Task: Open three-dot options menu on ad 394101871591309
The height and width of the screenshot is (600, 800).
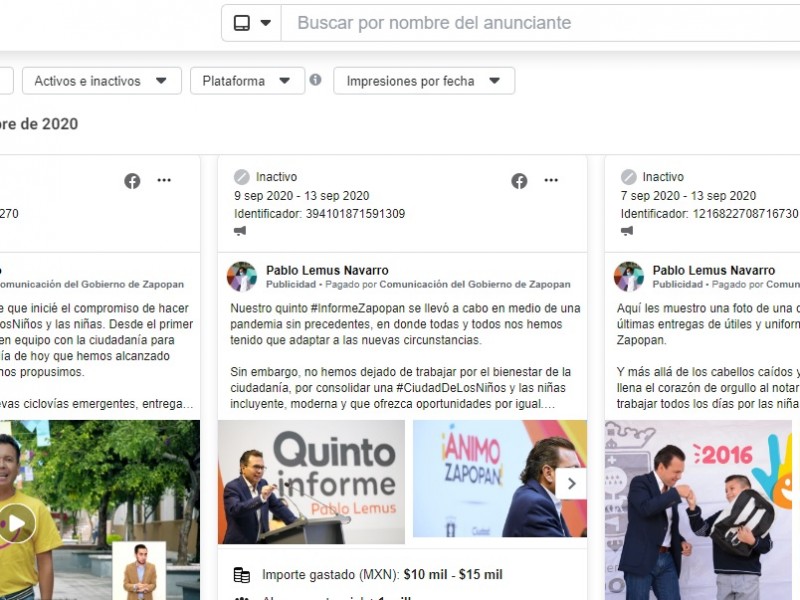Action: 551,180
